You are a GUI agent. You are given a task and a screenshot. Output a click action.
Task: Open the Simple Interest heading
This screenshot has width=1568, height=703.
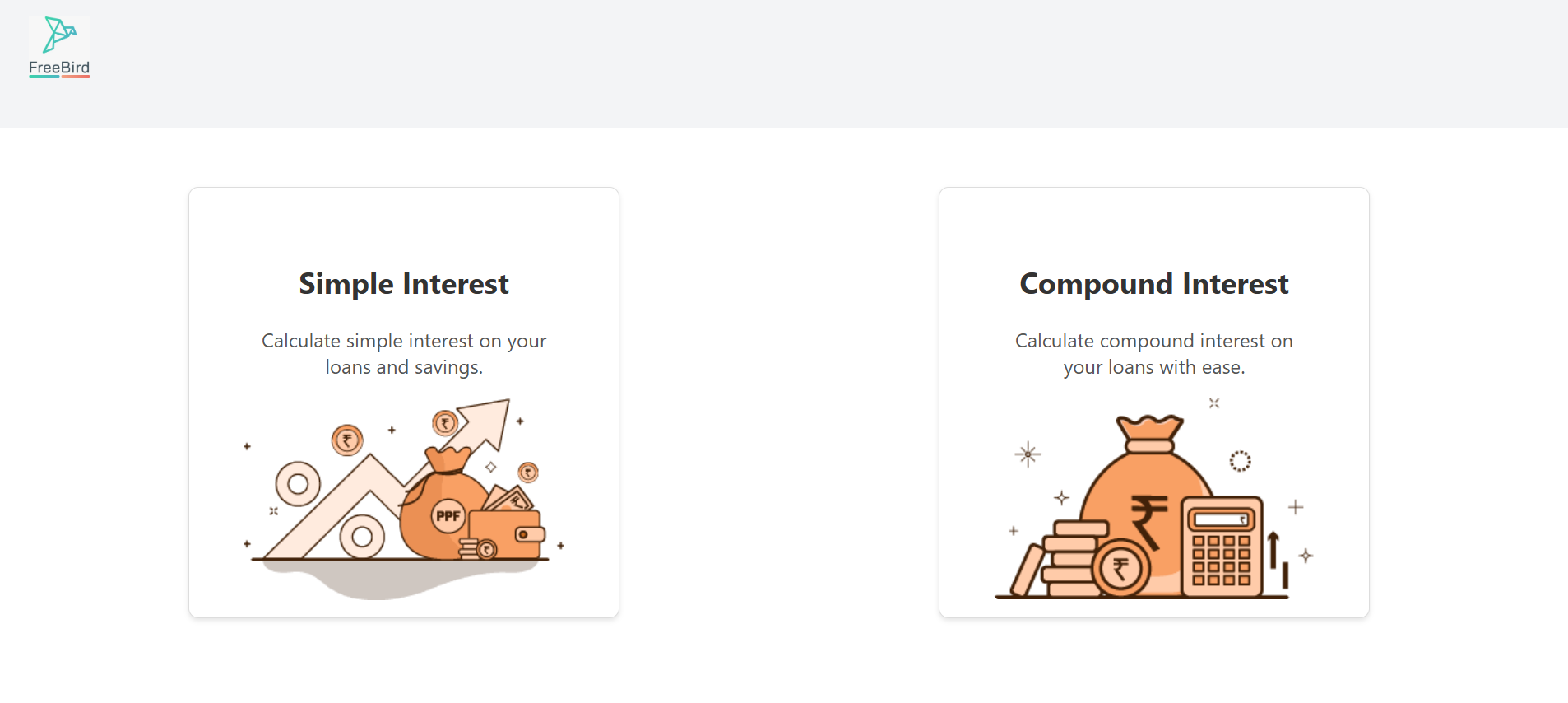403,284
